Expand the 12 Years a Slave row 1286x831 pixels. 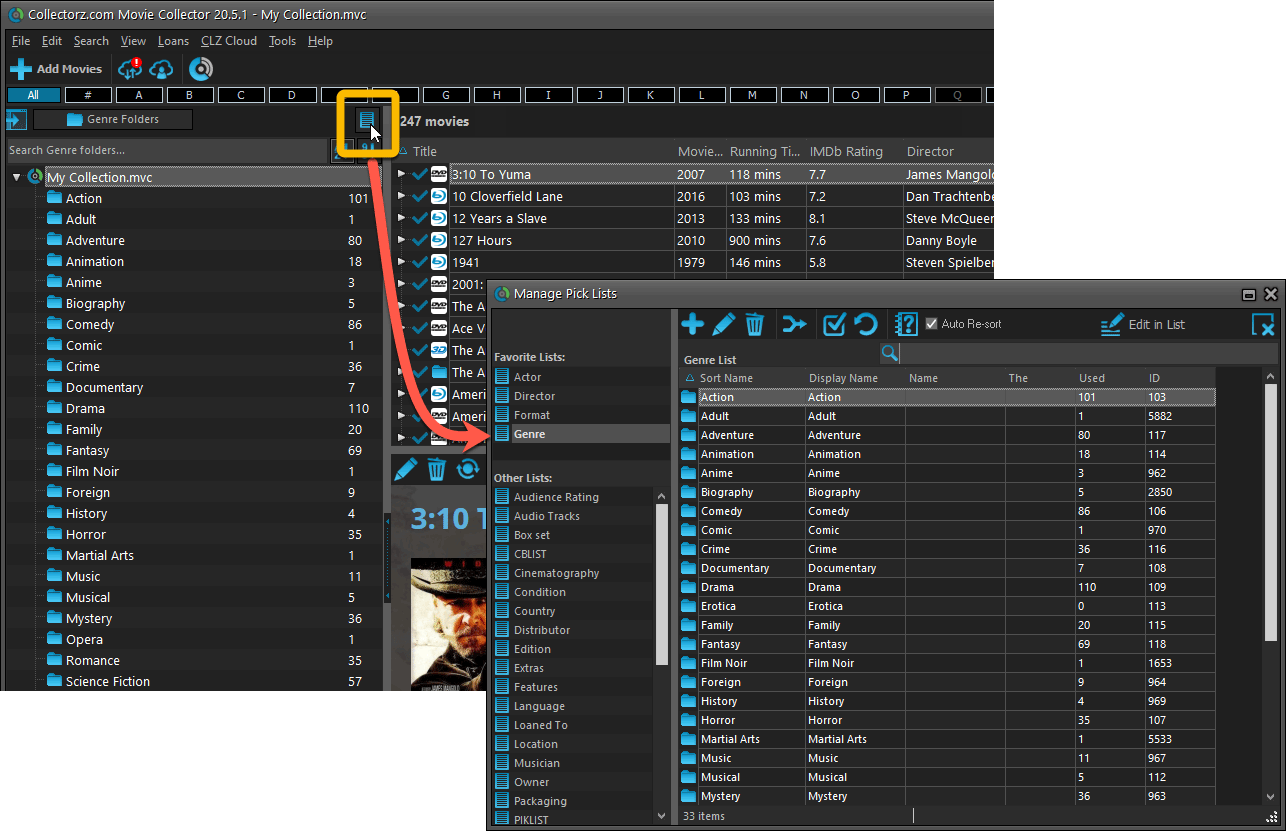click(402, 218)
